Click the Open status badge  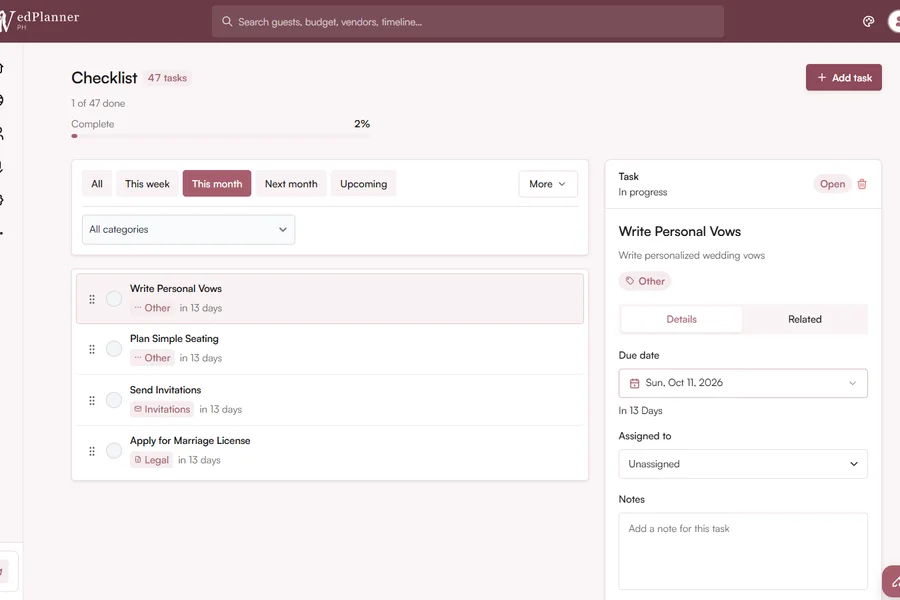832,184
